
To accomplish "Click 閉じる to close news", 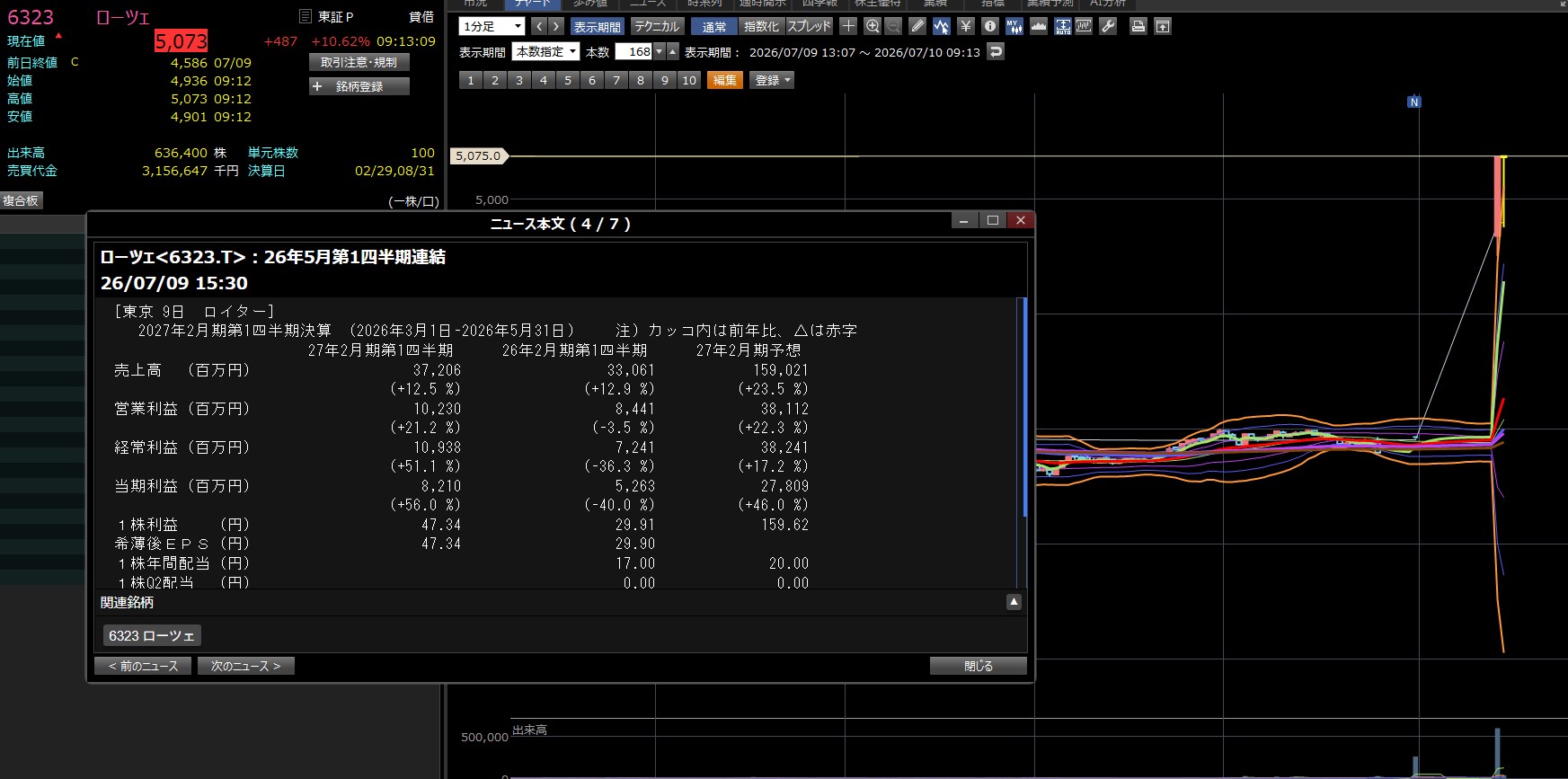I will pyautogui.click(x=979, y=666).
